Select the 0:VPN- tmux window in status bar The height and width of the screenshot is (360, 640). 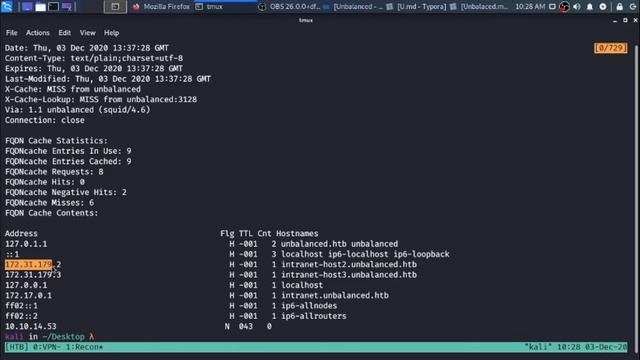[47, 347]
